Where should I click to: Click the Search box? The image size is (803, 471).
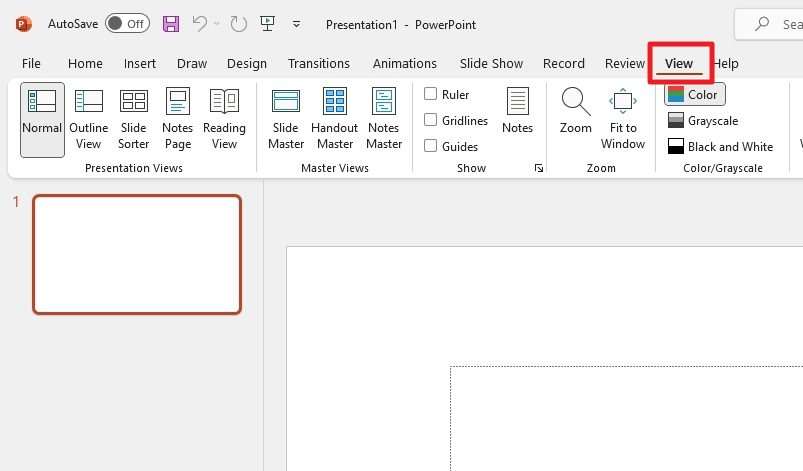pyautogui.click(x=769, y=24)
